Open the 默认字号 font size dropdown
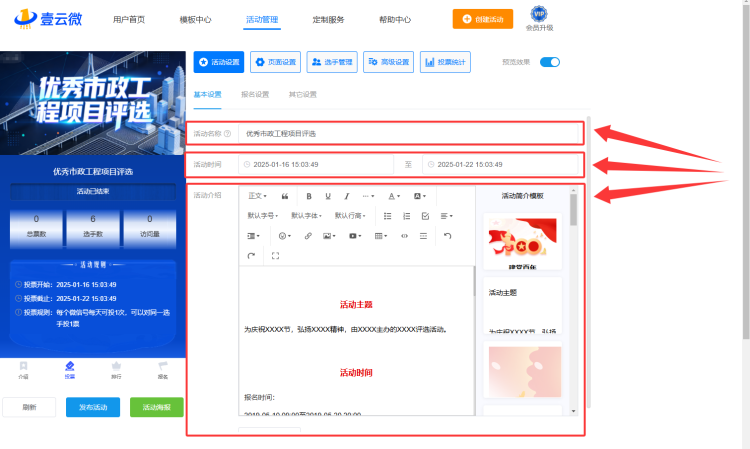 (263, 216)
